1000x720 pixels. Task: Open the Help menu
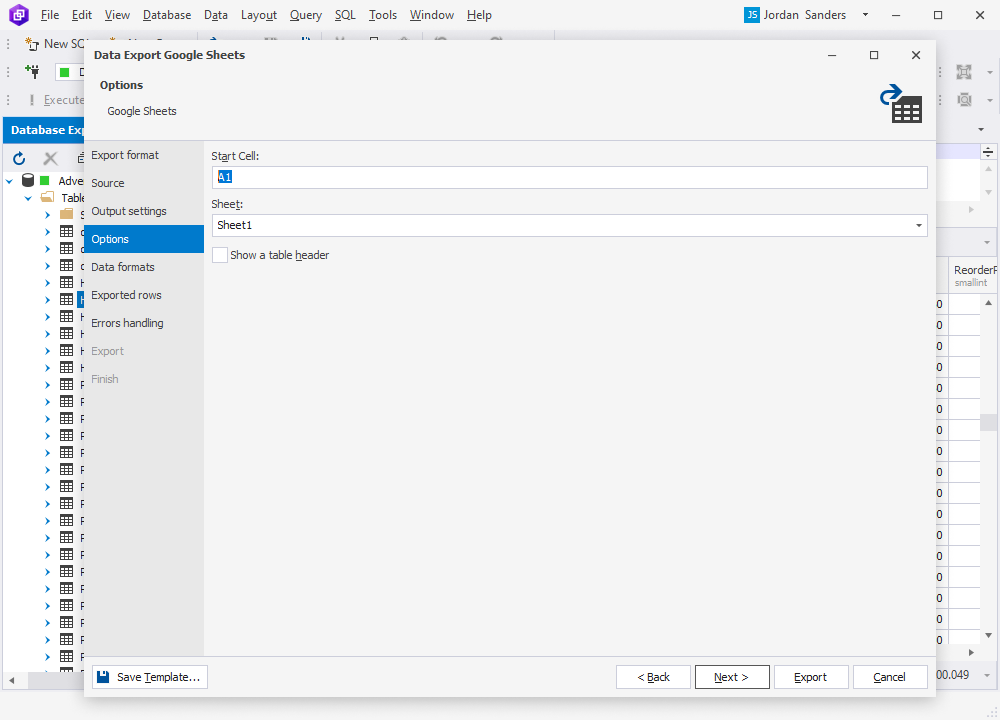pyautogui.click(x=479, y=15)
